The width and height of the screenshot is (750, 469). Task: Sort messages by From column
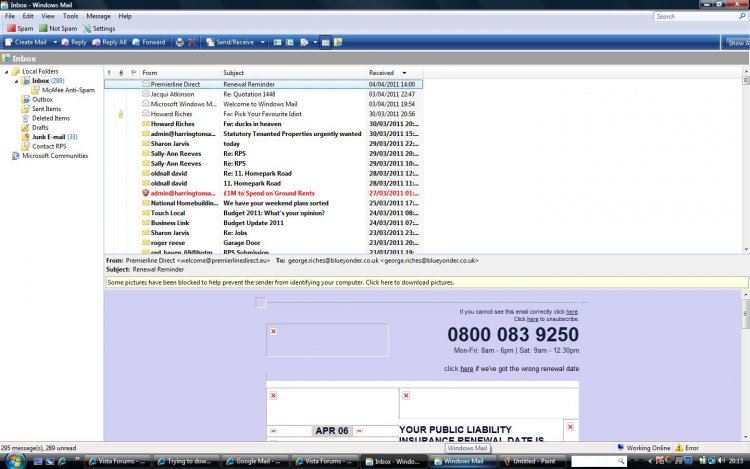coord(180,73)
